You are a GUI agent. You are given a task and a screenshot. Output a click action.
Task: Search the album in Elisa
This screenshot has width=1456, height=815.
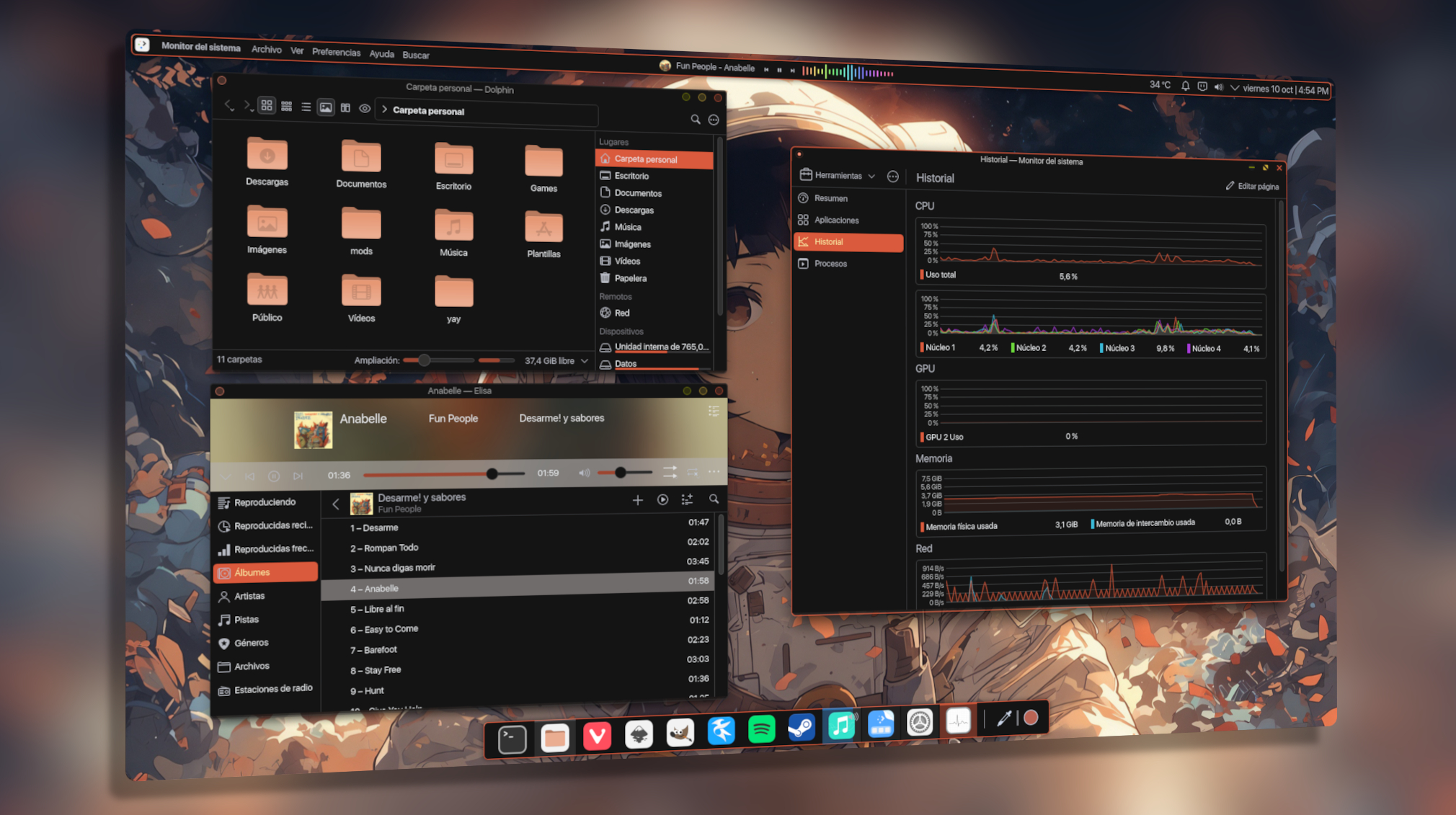(x=714, y=499)
